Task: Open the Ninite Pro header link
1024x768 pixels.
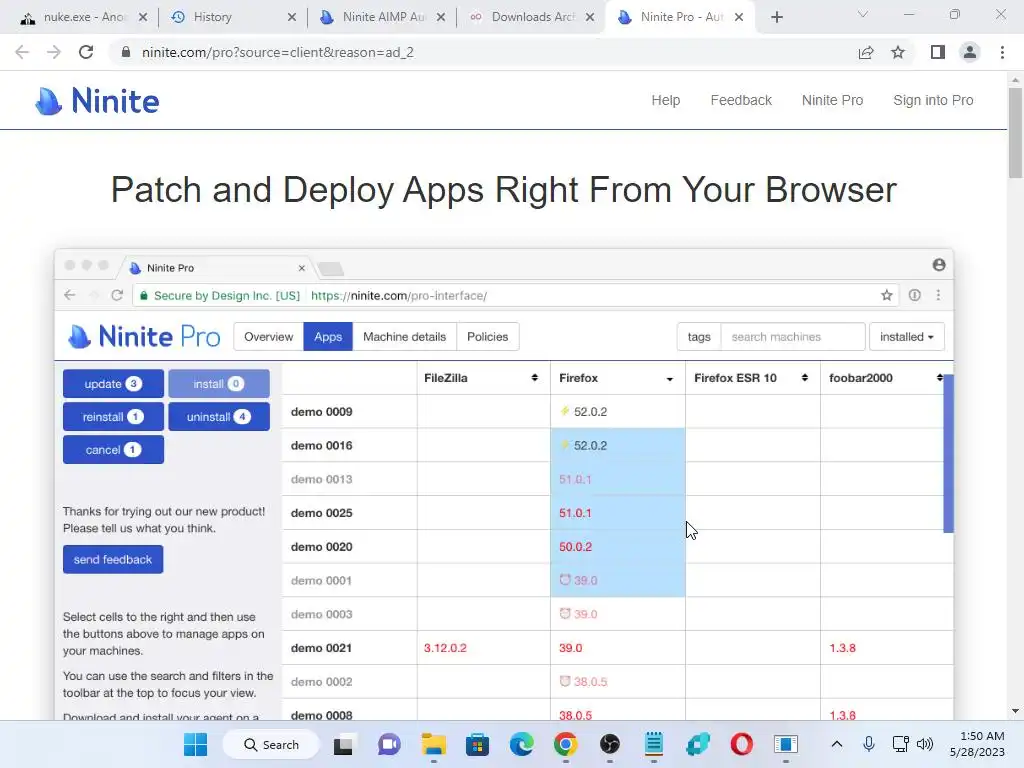Action: click(832, 101)
